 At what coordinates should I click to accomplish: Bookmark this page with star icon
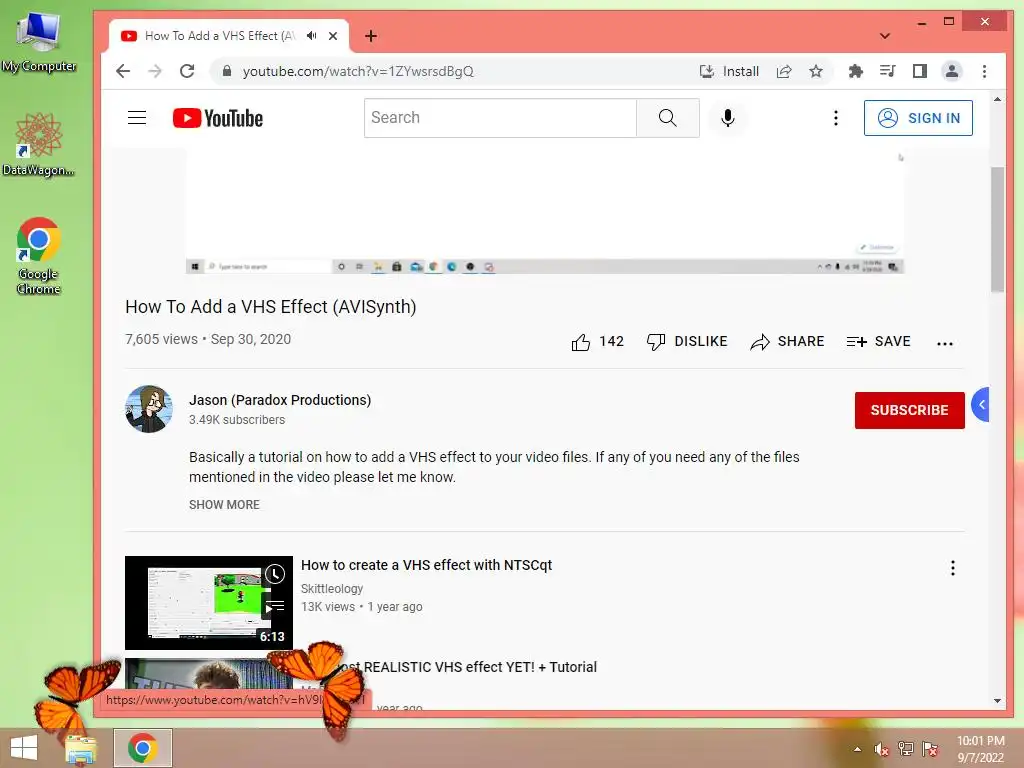point(816,71)
